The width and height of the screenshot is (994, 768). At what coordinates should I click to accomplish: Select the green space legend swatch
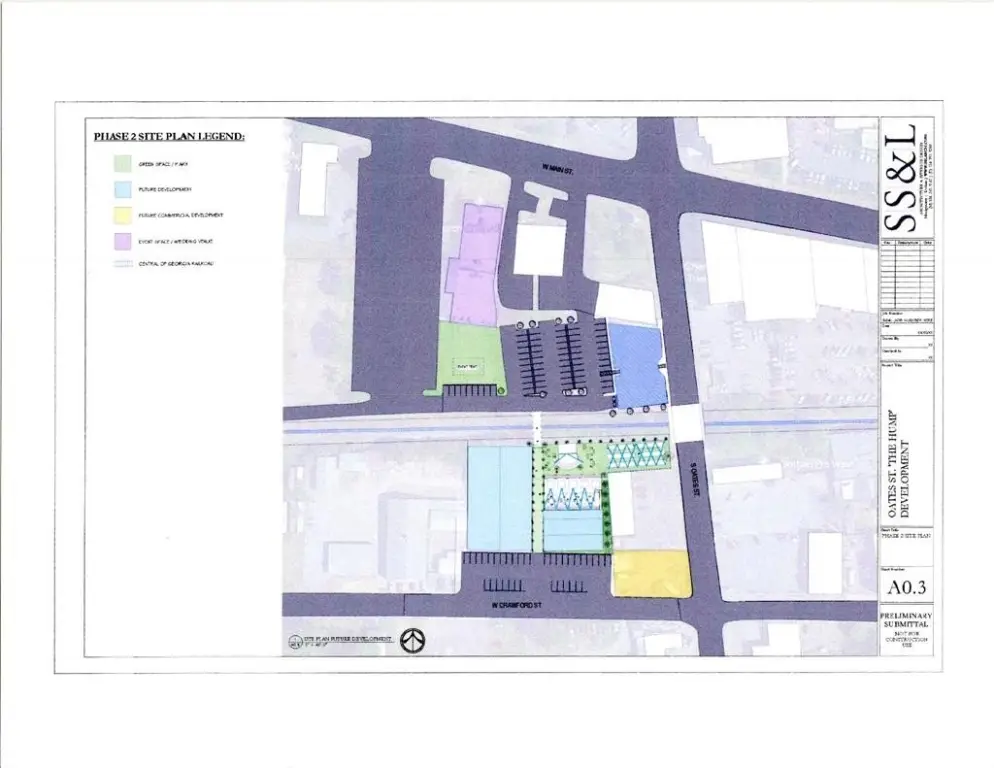[x=123, y=163]
